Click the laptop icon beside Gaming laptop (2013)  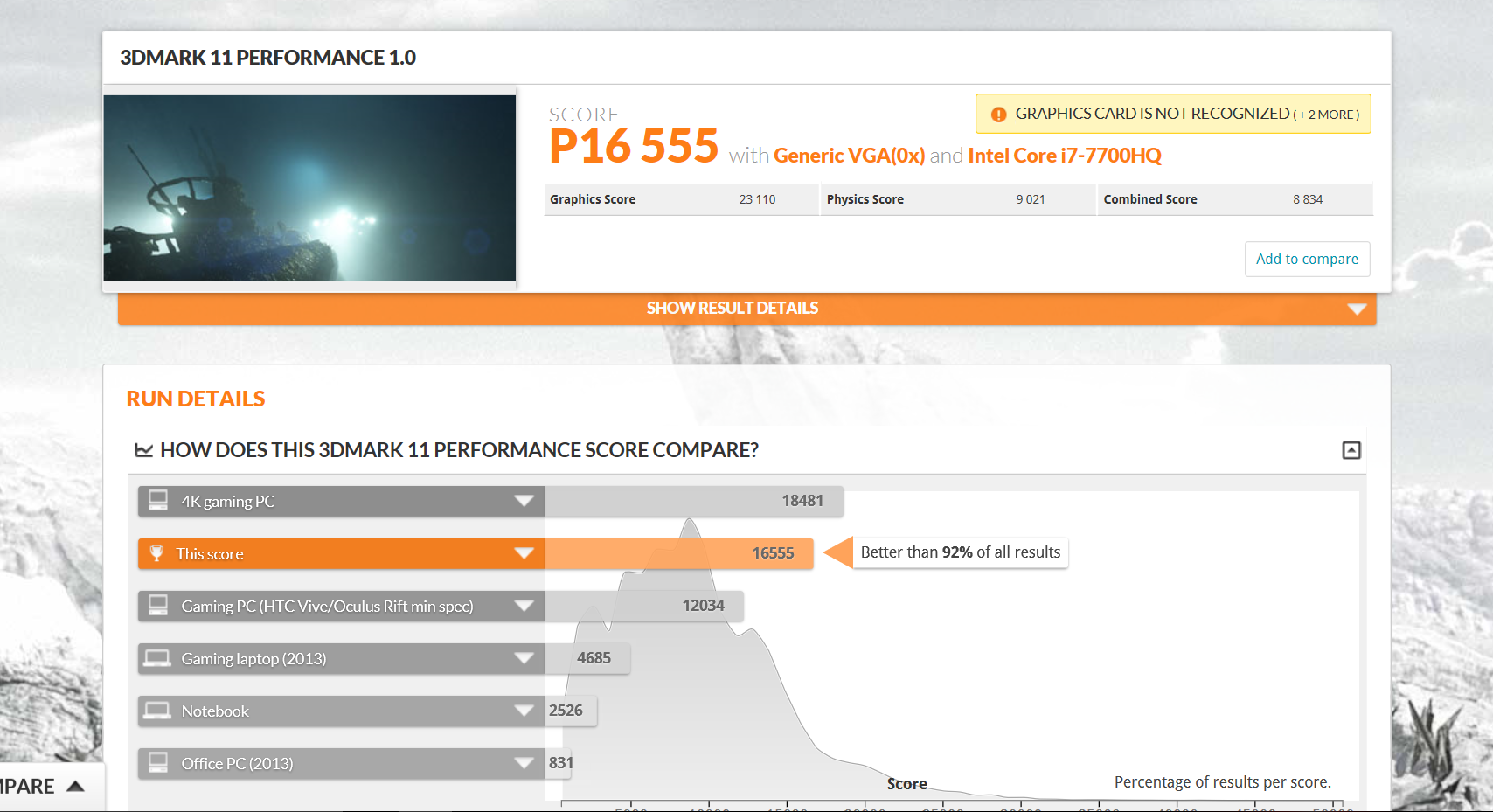[x=157, y=658]
